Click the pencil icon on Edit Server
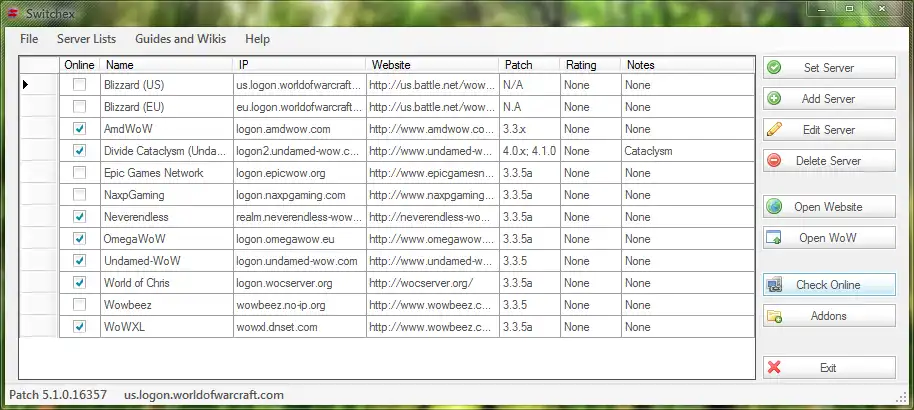Viewport: 914px width, 410px height. [774, 129]
